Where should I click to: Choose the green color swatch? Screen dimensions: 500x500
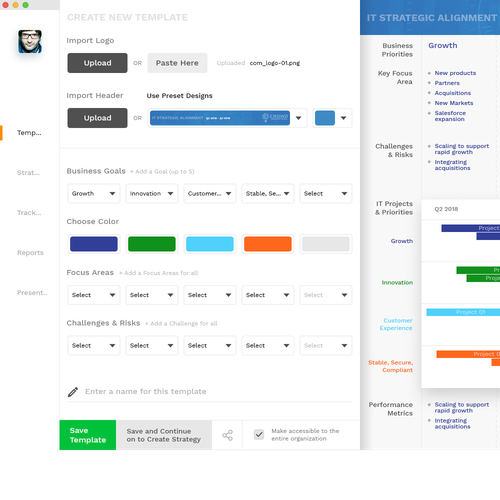(x=152, y=244)
